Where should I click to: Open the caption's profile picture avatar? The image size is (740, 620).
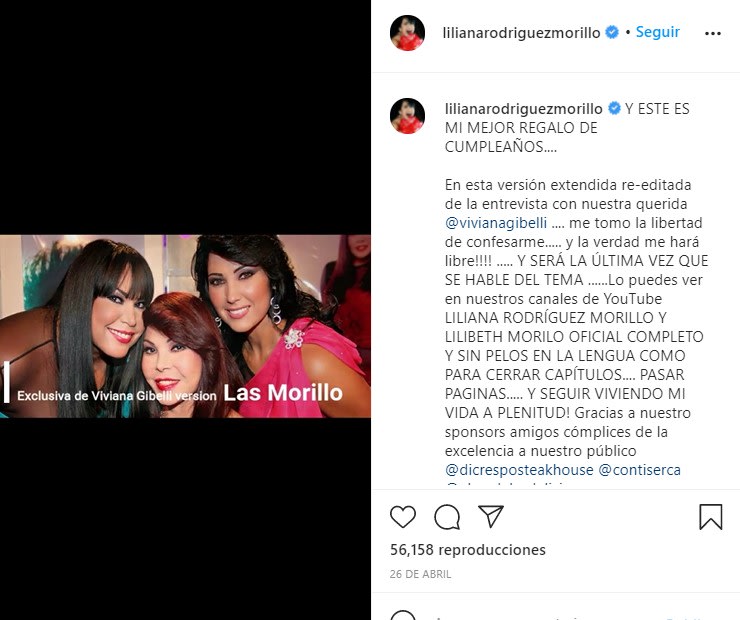point(407,116)
